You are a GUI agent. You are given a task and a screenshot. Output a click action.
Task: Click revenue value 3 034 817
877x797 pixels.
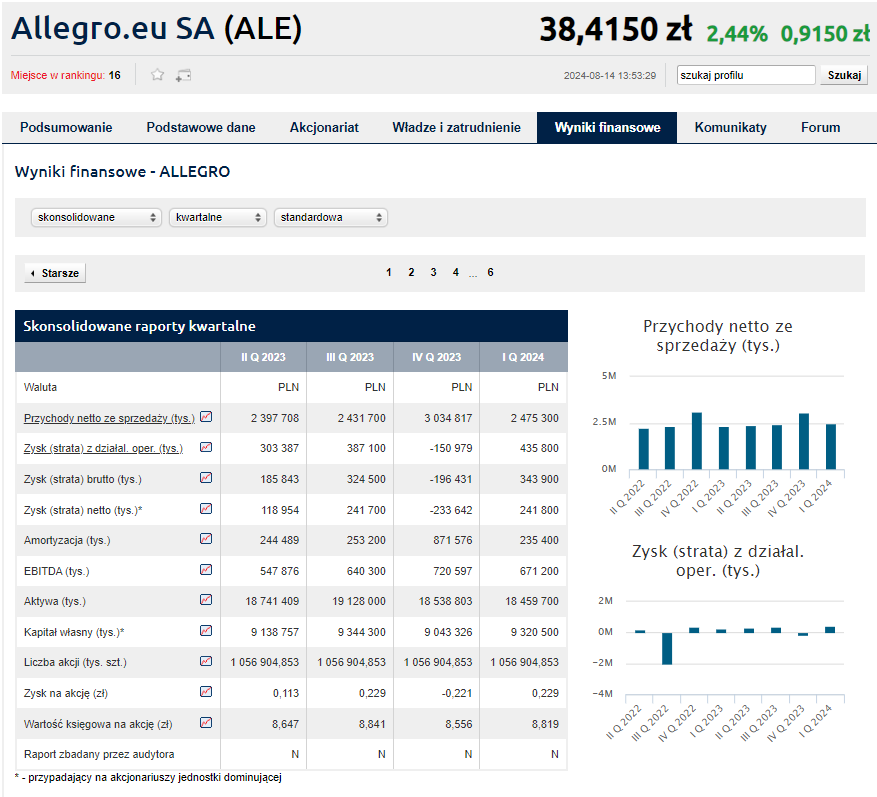coord(448,418)
